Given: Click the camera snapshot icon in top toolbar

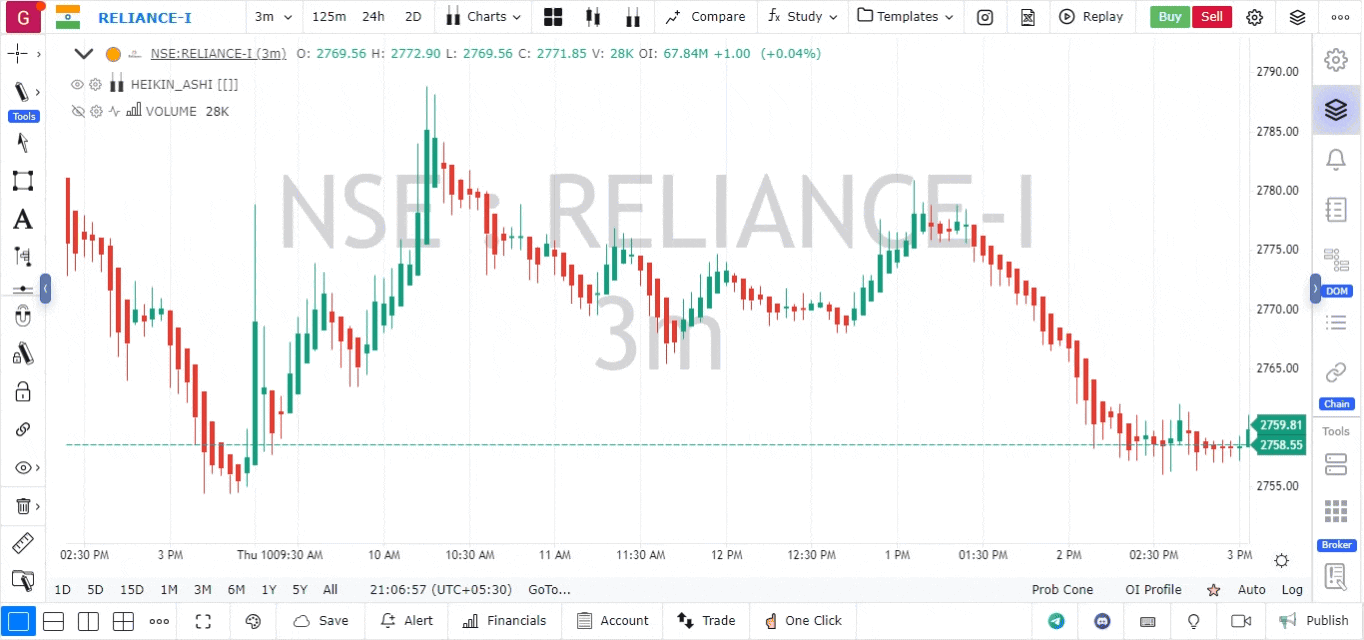Looking at the screenshot, I should pyautogui.click(x=985, y=17).
